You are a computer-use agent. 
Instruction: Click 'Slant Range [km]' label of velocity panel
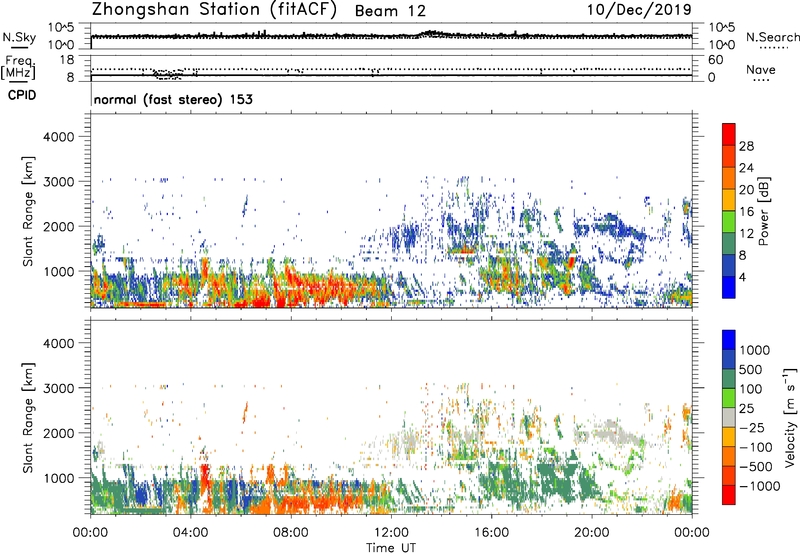28,417
